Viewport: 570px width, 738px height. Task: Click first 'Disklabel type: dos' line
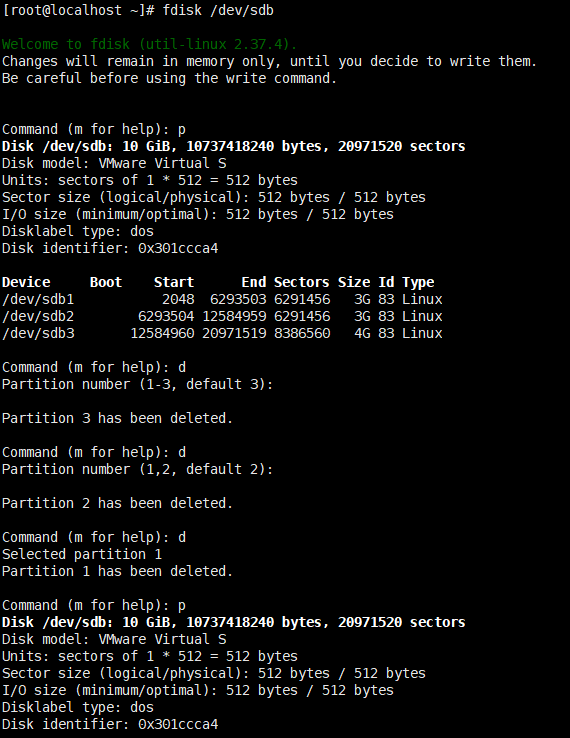(x=78, y=232)
